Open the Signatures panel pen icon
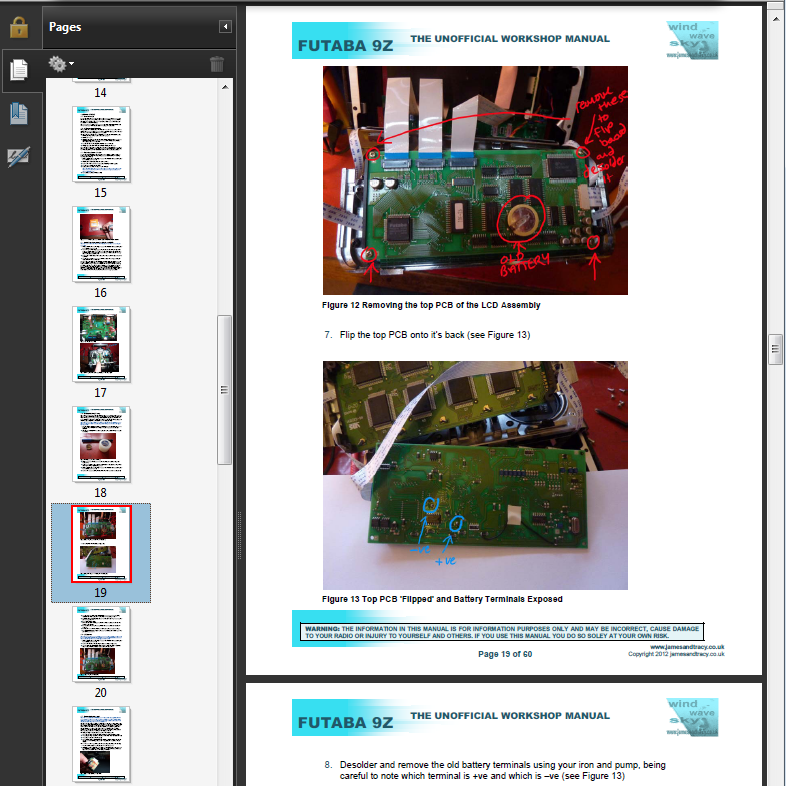The image size is (786, 786). [x=19, y=156]
